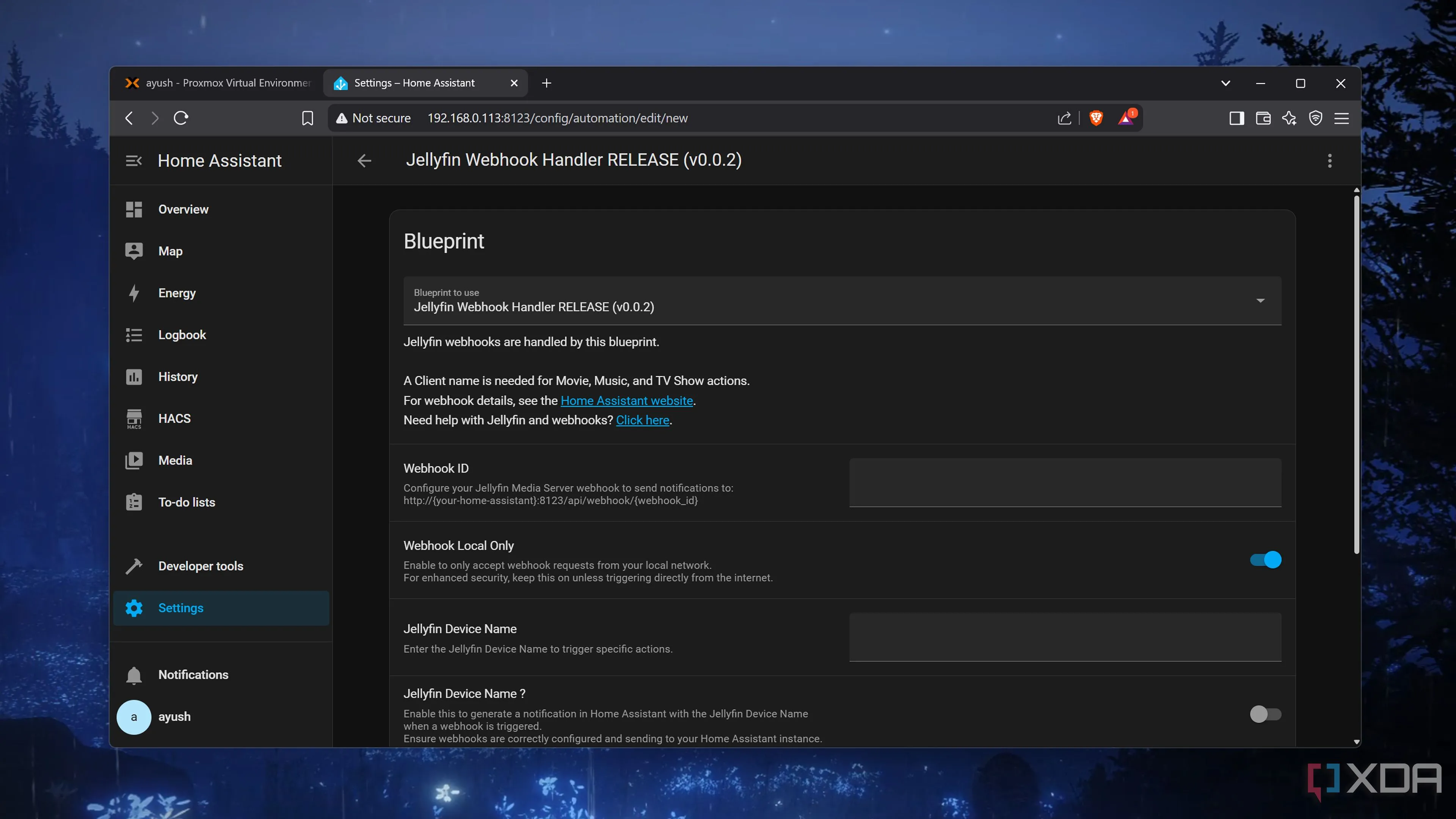This screenshot has height=819, width=1456.
Task: Click the Logbook list icon
Action: pyautogui.click(x=133, y=334)
